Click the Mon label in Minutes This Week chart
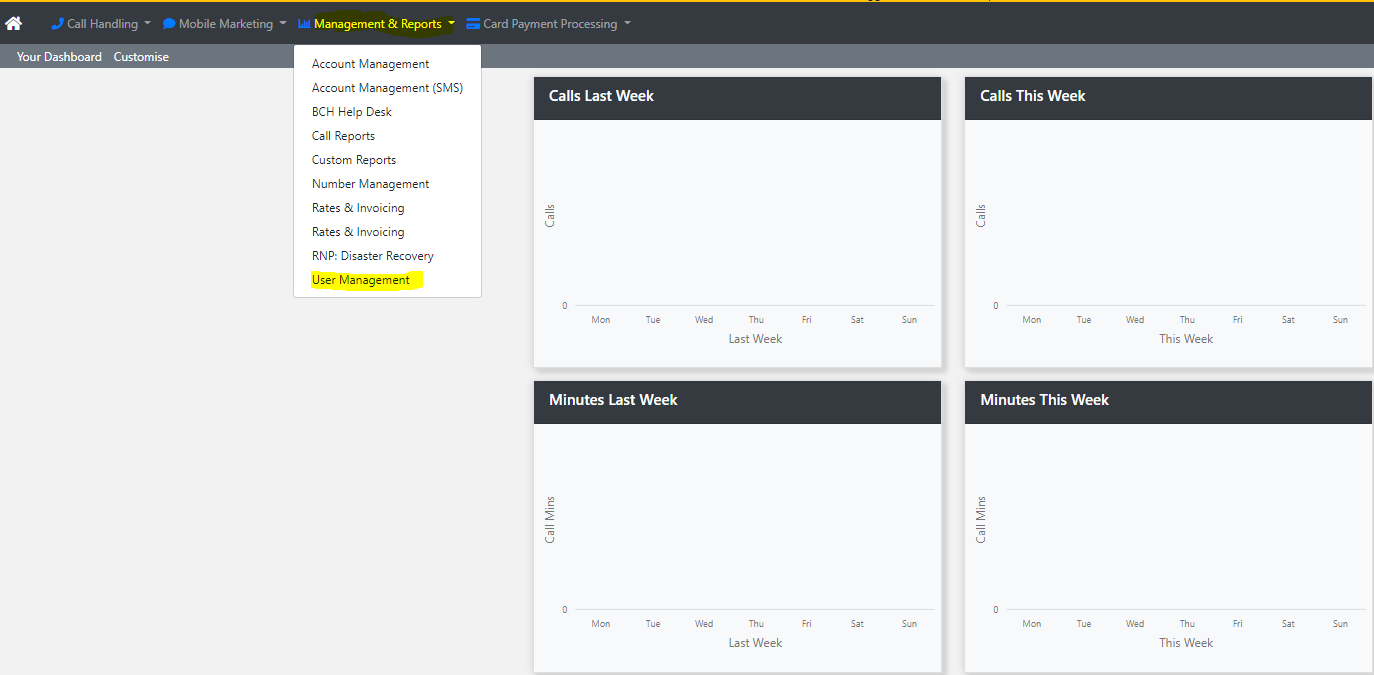The width and height of the screenshot is (1374, 675). 1032,624
